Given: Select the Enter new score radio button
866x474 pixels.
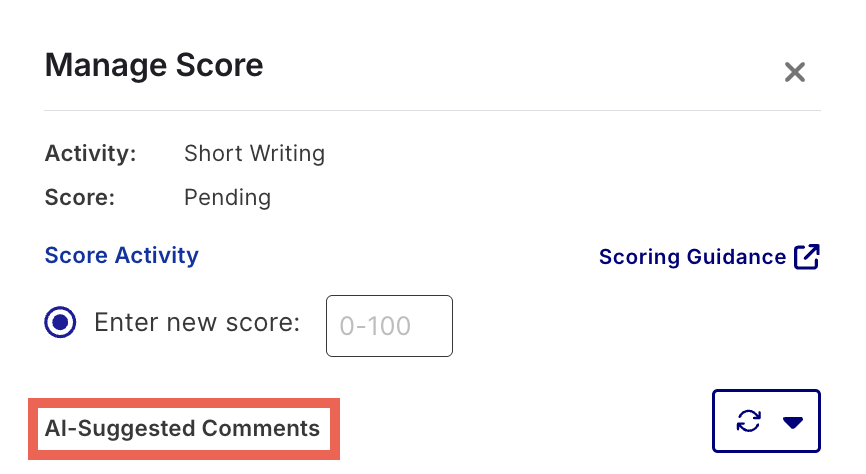Looking at the screenshot, I should pos(61,323).
